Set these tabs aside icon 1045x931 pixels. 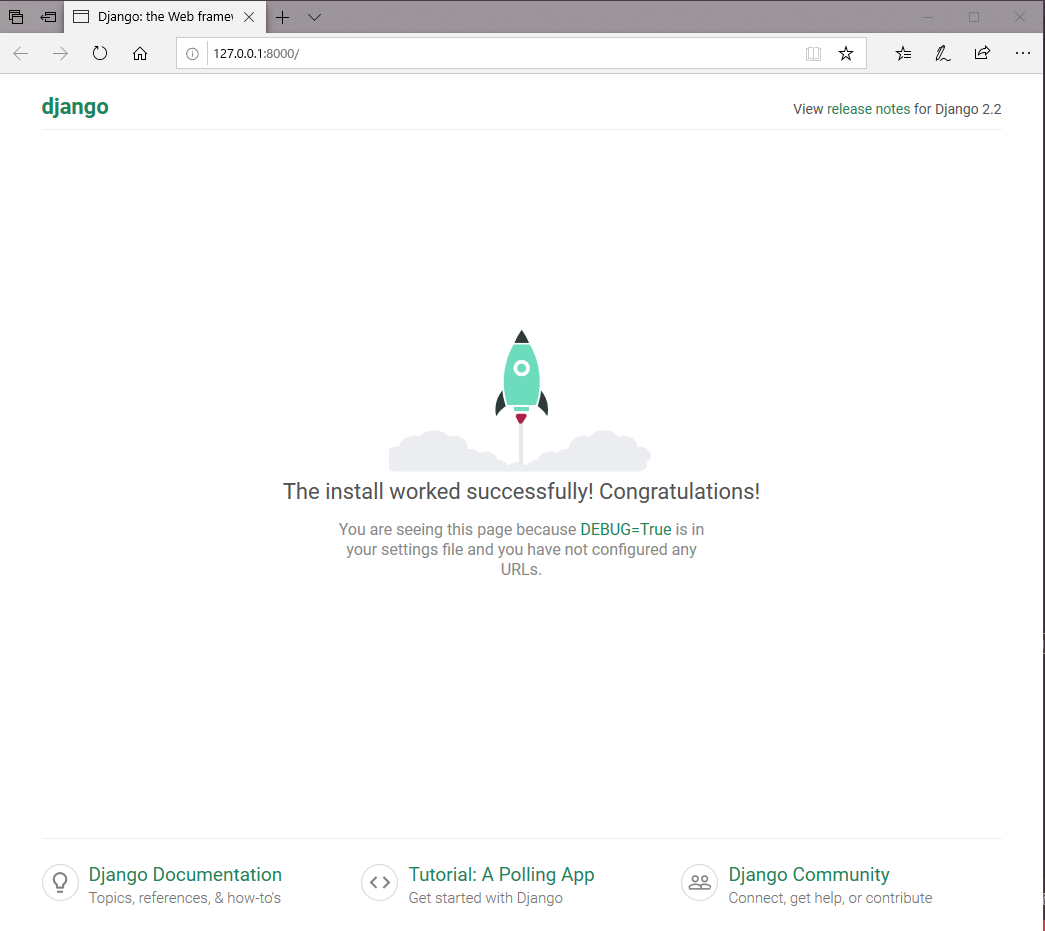[x=48, y=17]
